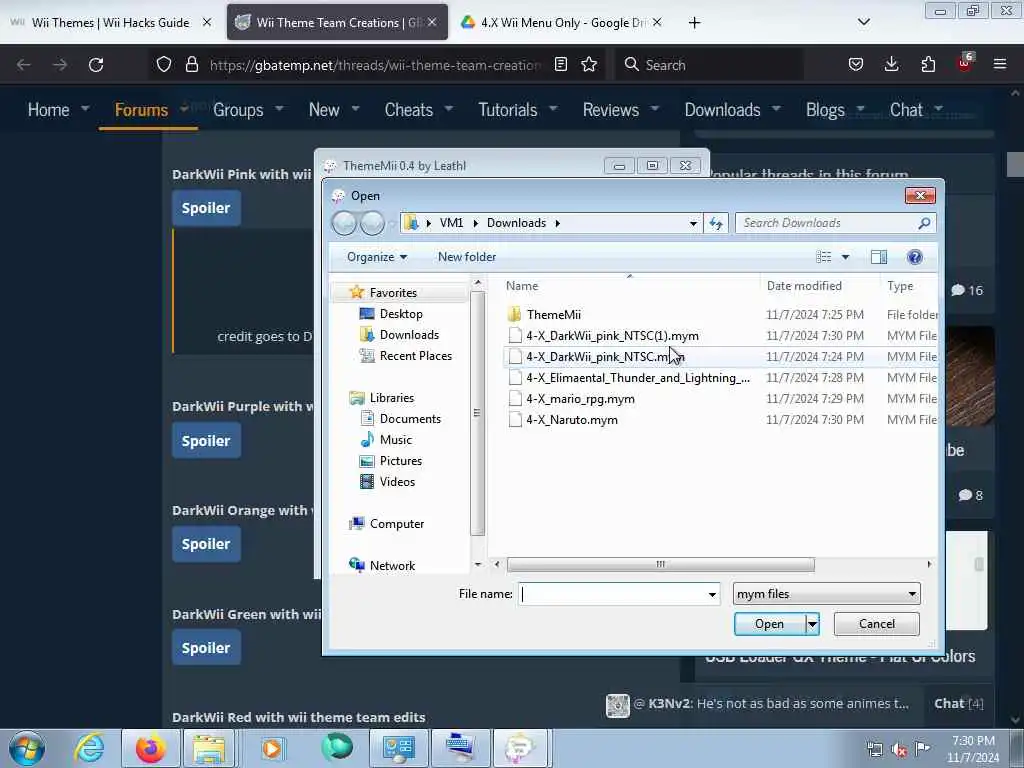Select ThemeMii folder in file list

pos(553,315)
